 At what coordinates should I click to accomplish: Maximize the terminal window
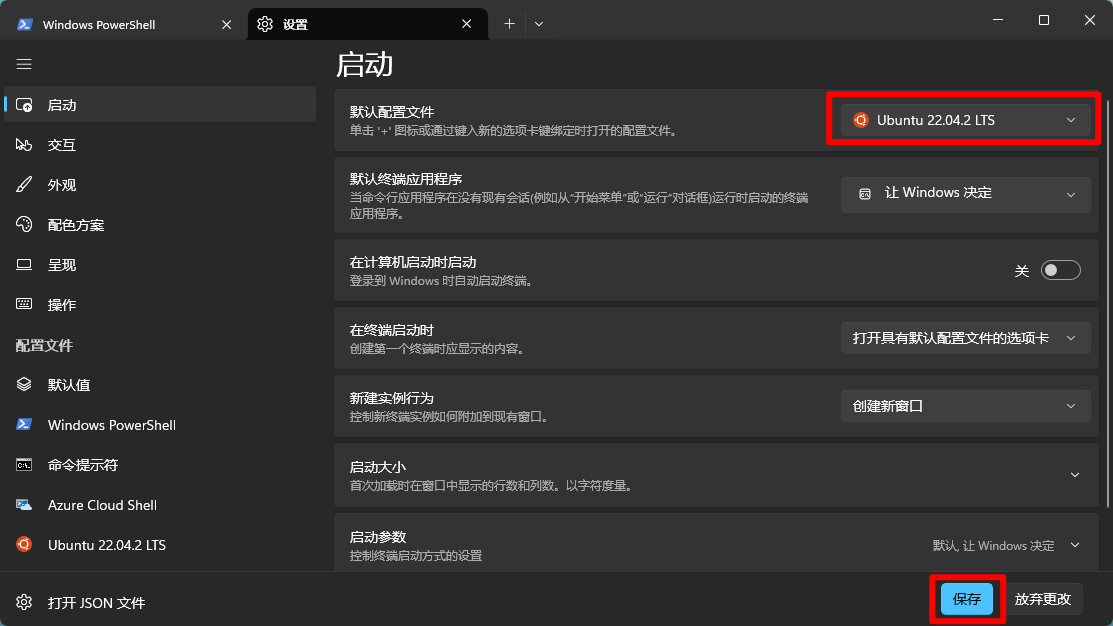[1043, 20]
